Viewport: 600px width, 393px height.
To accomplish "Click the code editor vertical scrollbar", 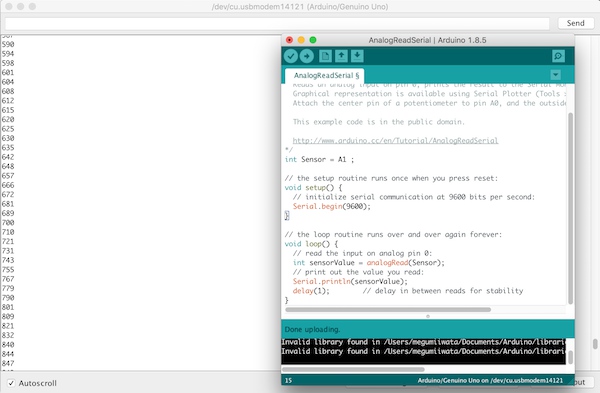I will (x=570, y=209).
